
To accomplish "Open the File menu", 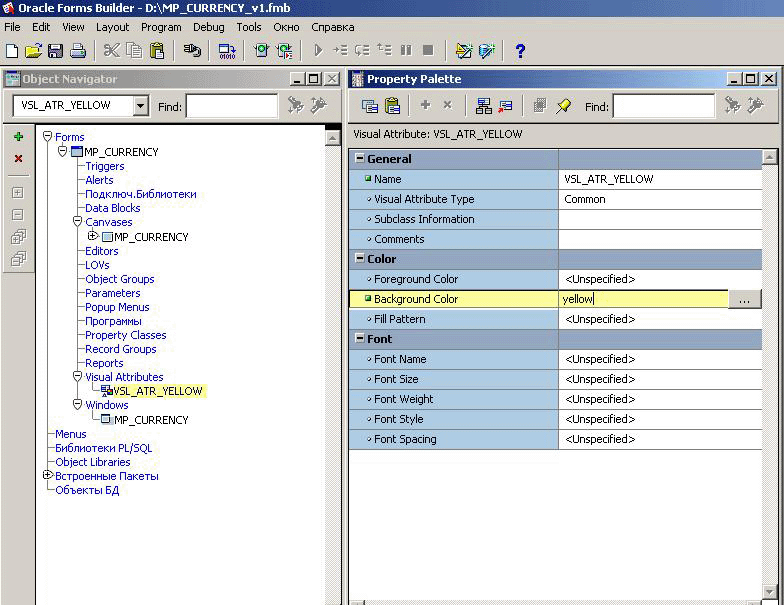I will click(12, 27).
